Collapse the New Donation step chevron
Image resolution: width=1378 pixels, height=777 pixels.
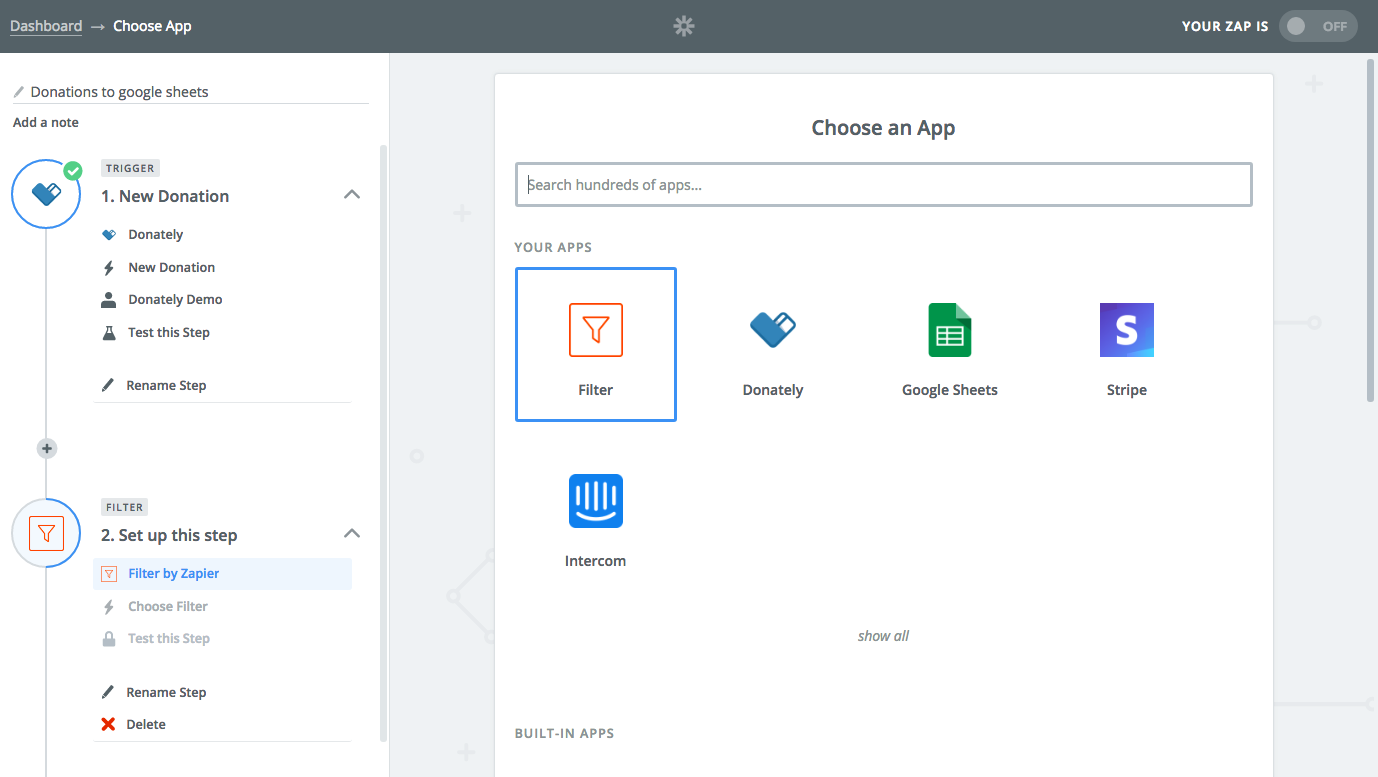352,195
